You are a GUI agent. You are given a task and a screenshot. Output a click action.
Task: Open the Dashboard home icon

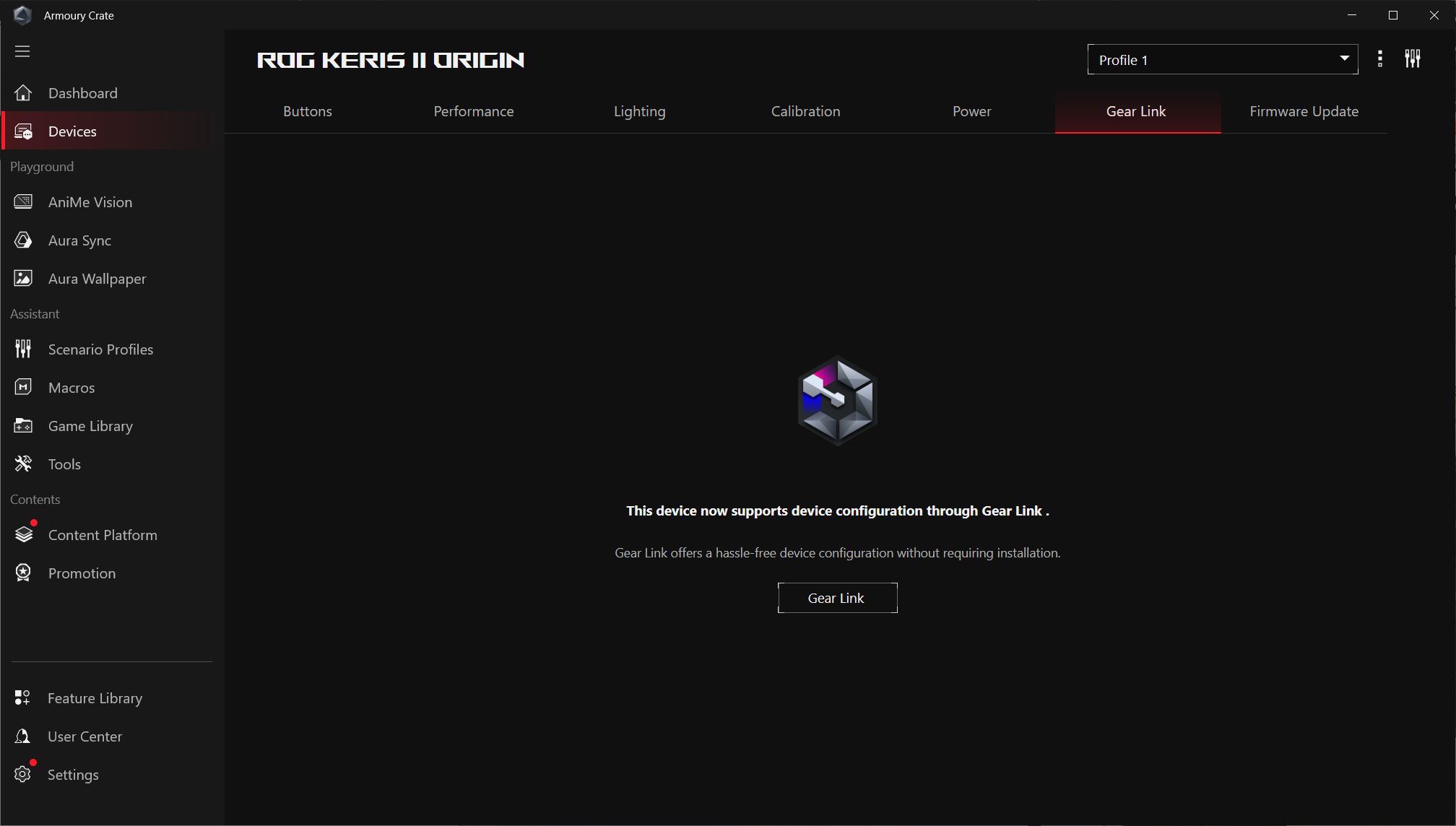23,93
